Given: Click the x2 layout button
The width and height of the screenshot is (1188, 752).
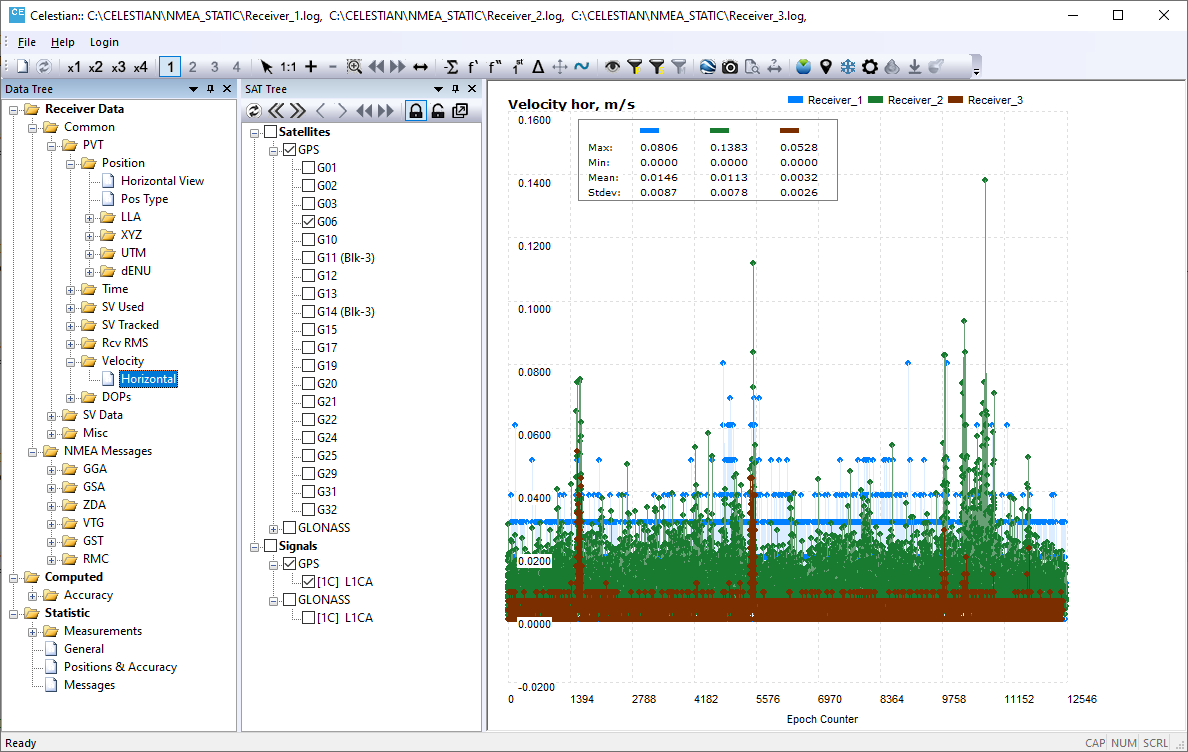Looking at the screenshot, I should click(x=96, y=67).
